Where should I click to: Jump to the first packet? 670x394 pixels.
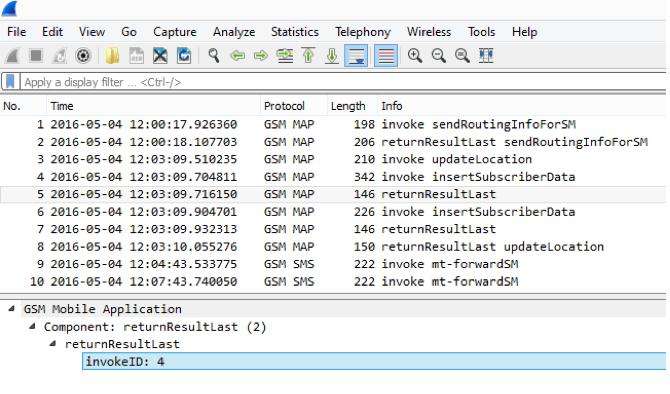pyautogui.click(x=309, y=56)
